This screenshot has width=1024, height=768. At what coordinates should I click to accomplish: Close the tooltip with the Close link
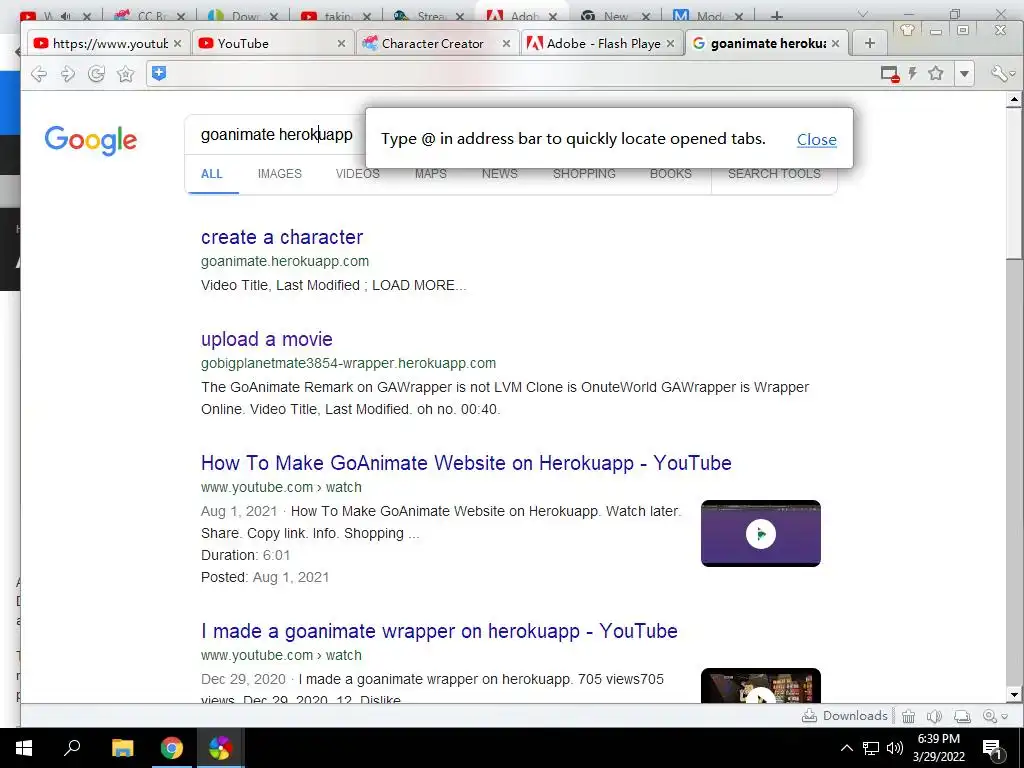tap(816, 139)
